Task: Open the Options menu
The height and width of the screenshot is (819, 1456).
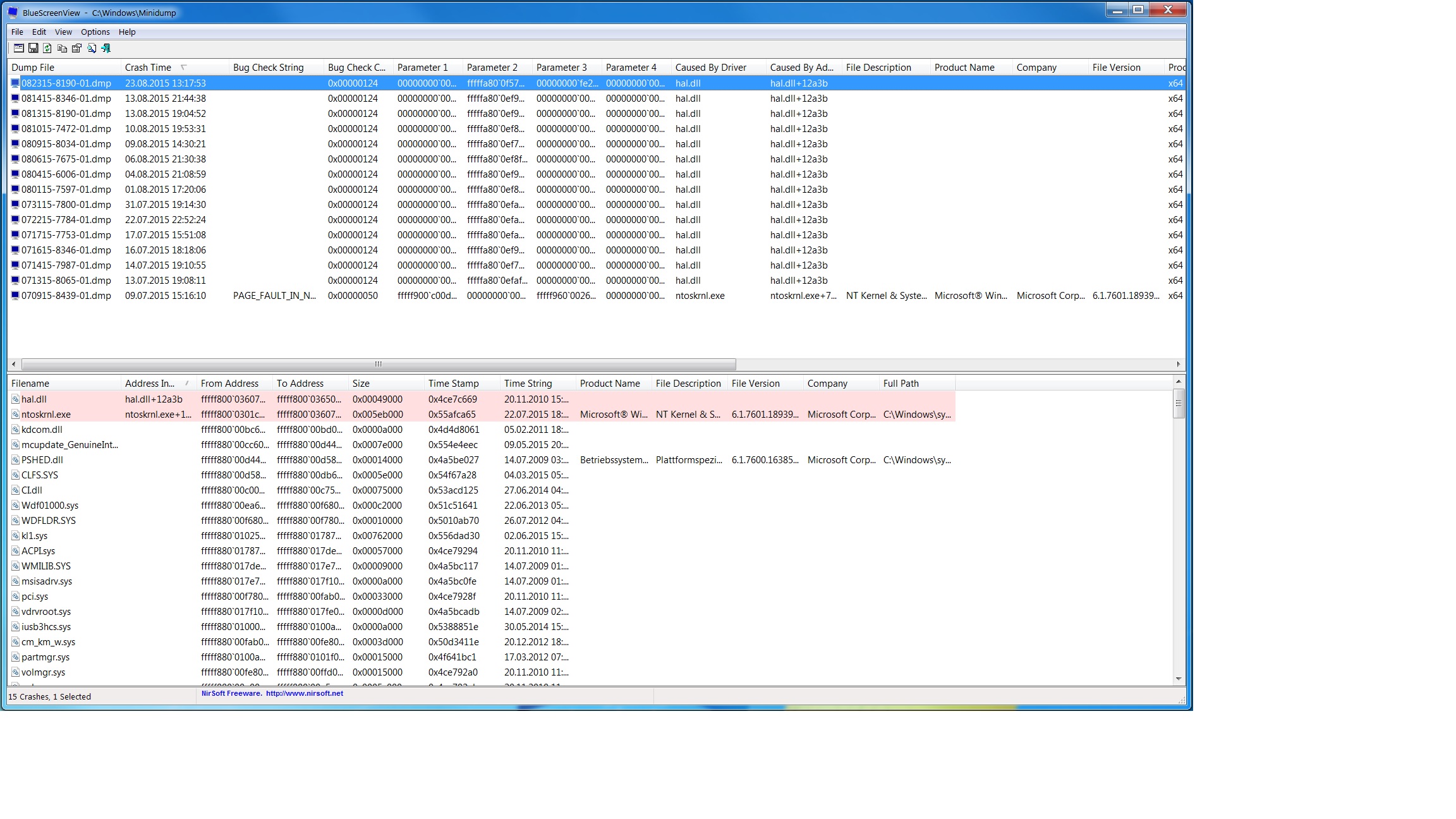Action: click(95, 32)
